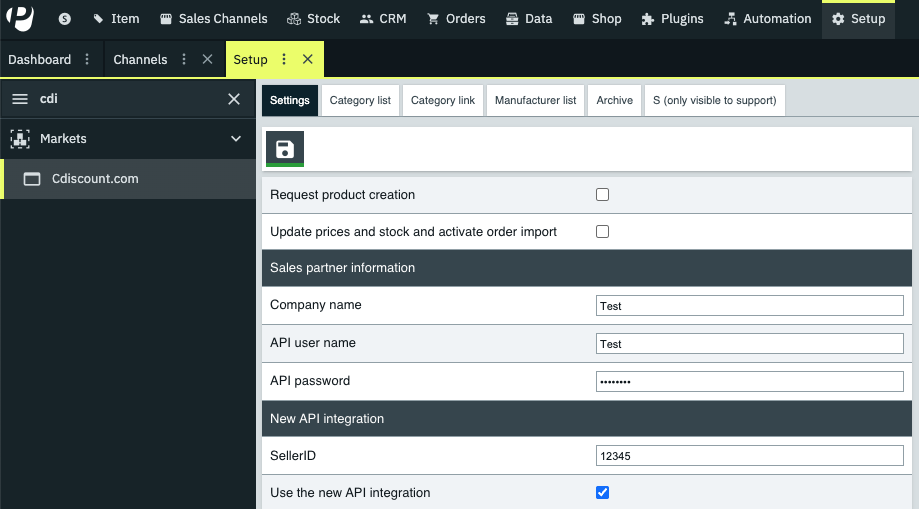Enable Request product creation checkbox

click(x=602, y=195)
